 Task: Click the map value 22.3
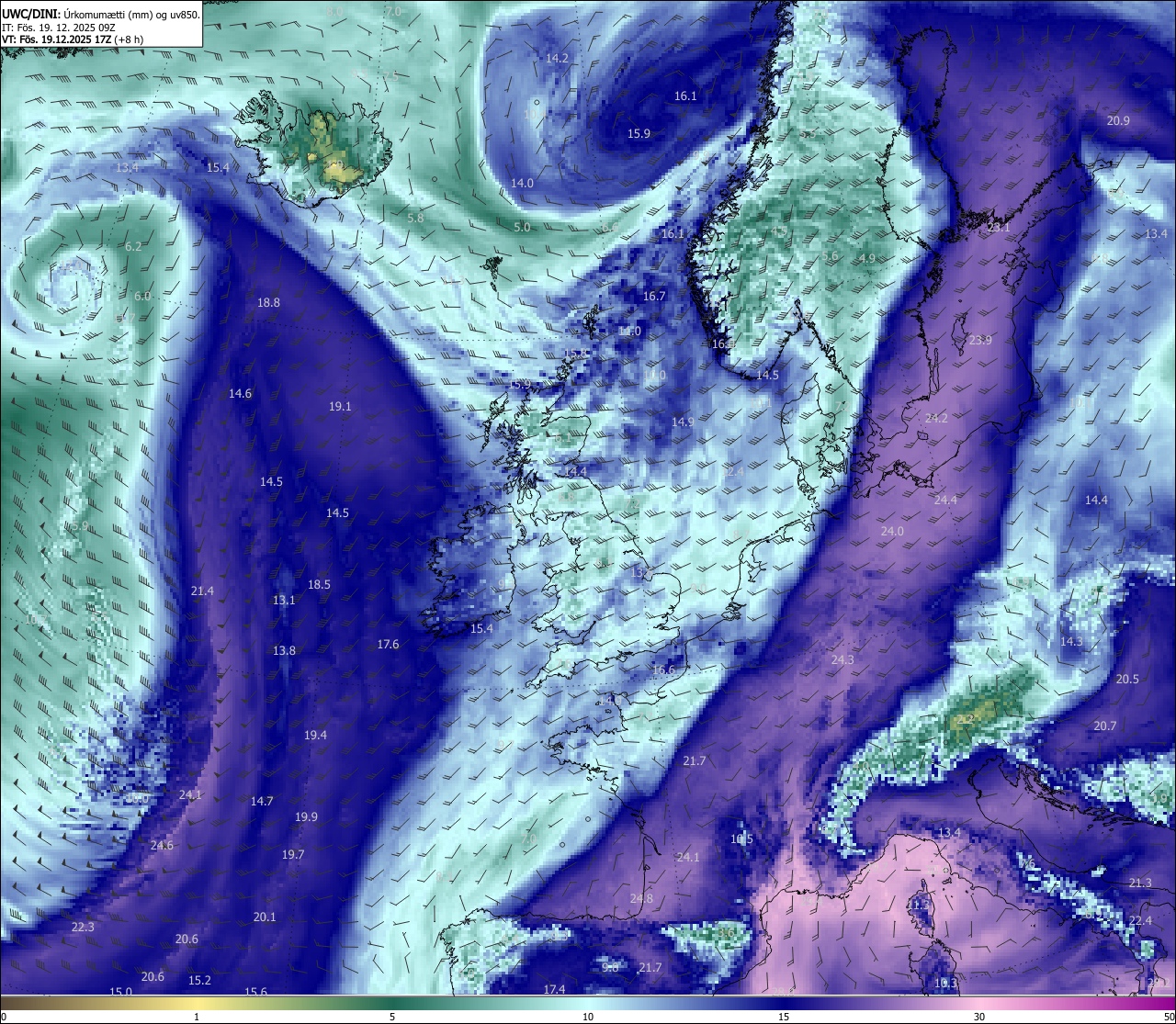coord(83,927)
